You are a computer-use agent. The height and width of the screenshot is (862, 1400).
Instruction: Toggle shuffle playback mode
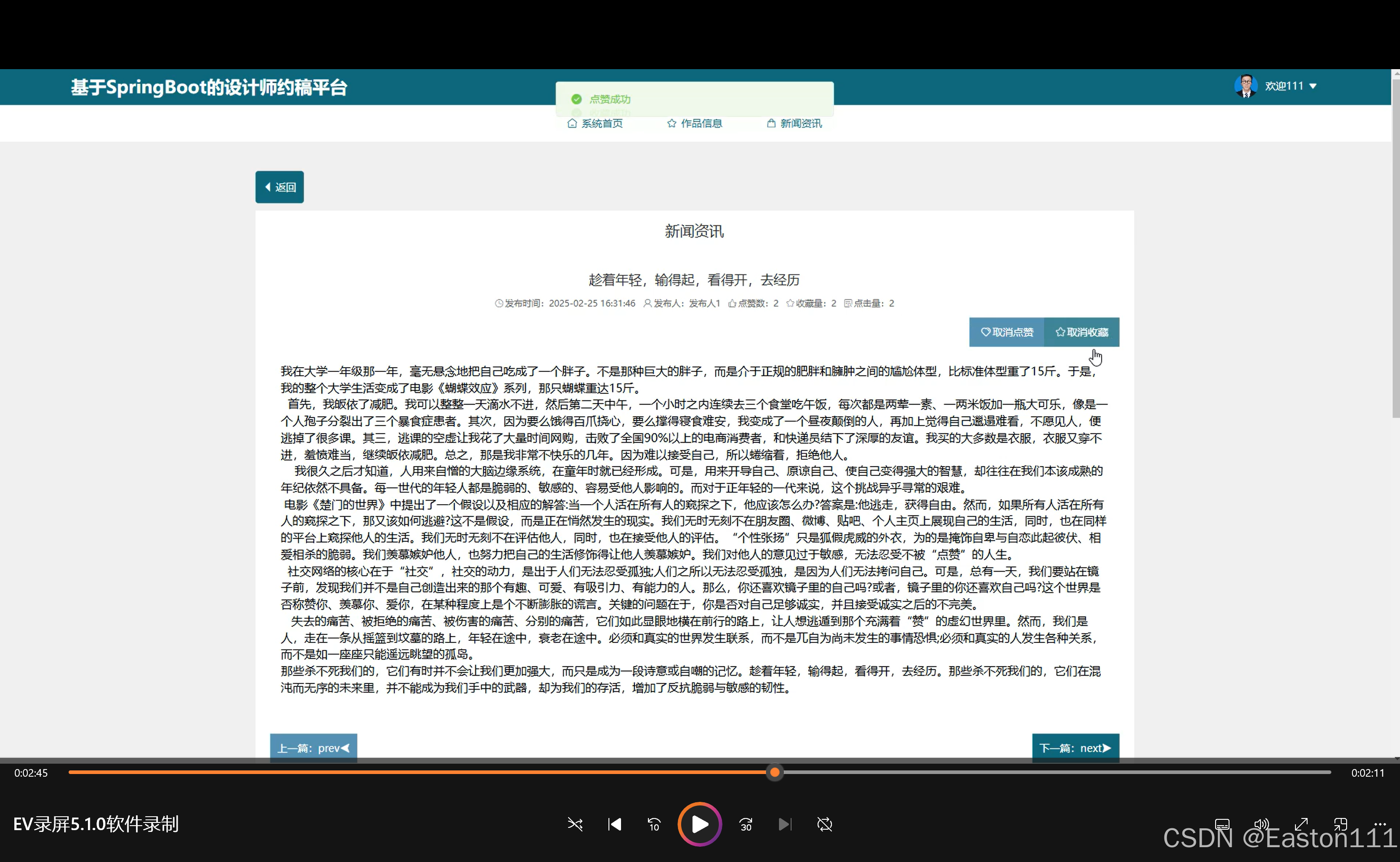pos(575,824)
